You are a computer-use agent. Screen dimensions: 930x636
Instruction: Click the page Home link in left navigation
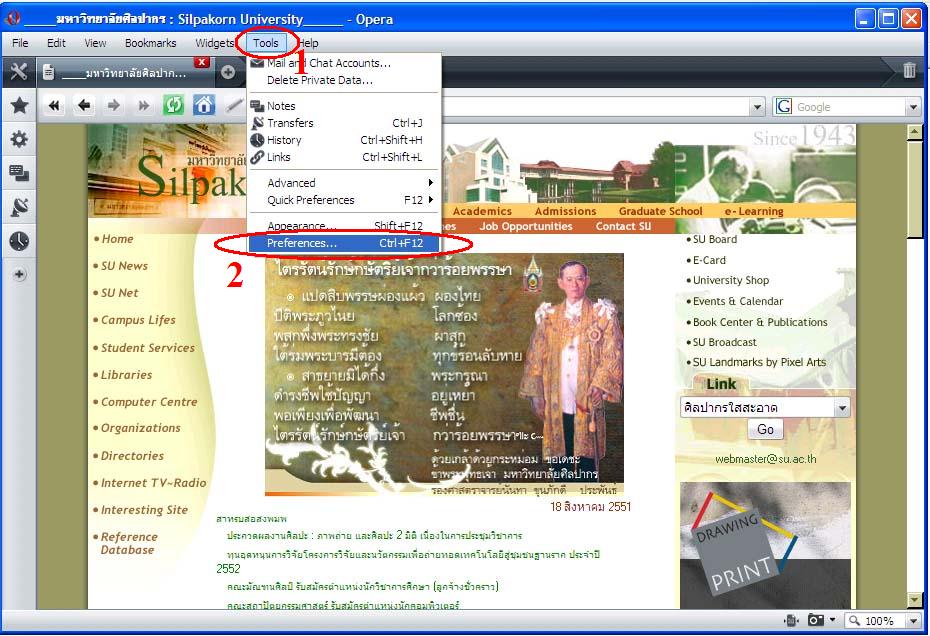pos(117,238)
